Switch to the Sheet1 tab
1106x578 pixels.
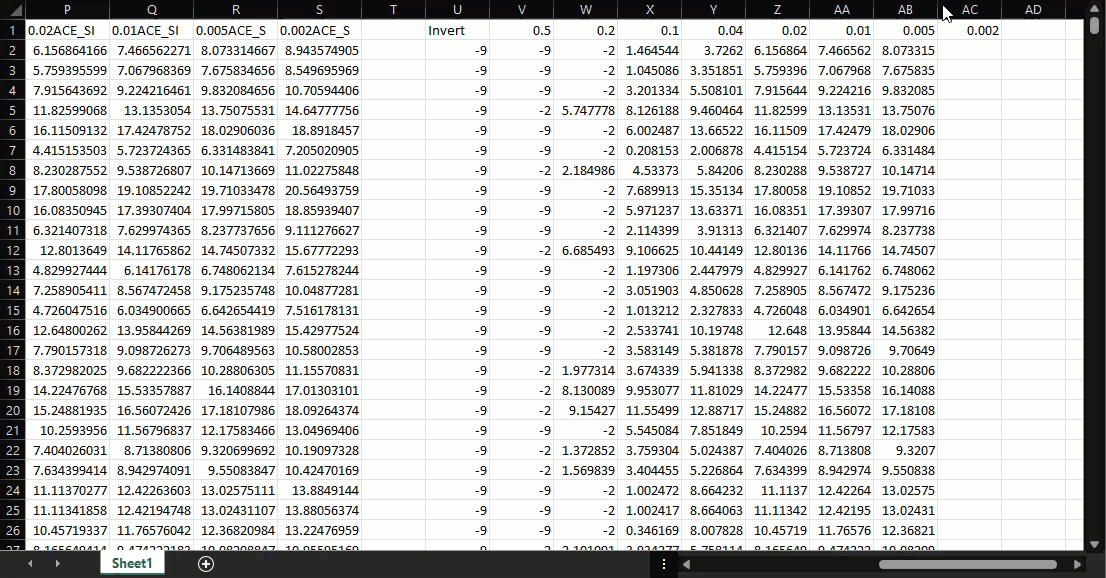click(132, 564)
